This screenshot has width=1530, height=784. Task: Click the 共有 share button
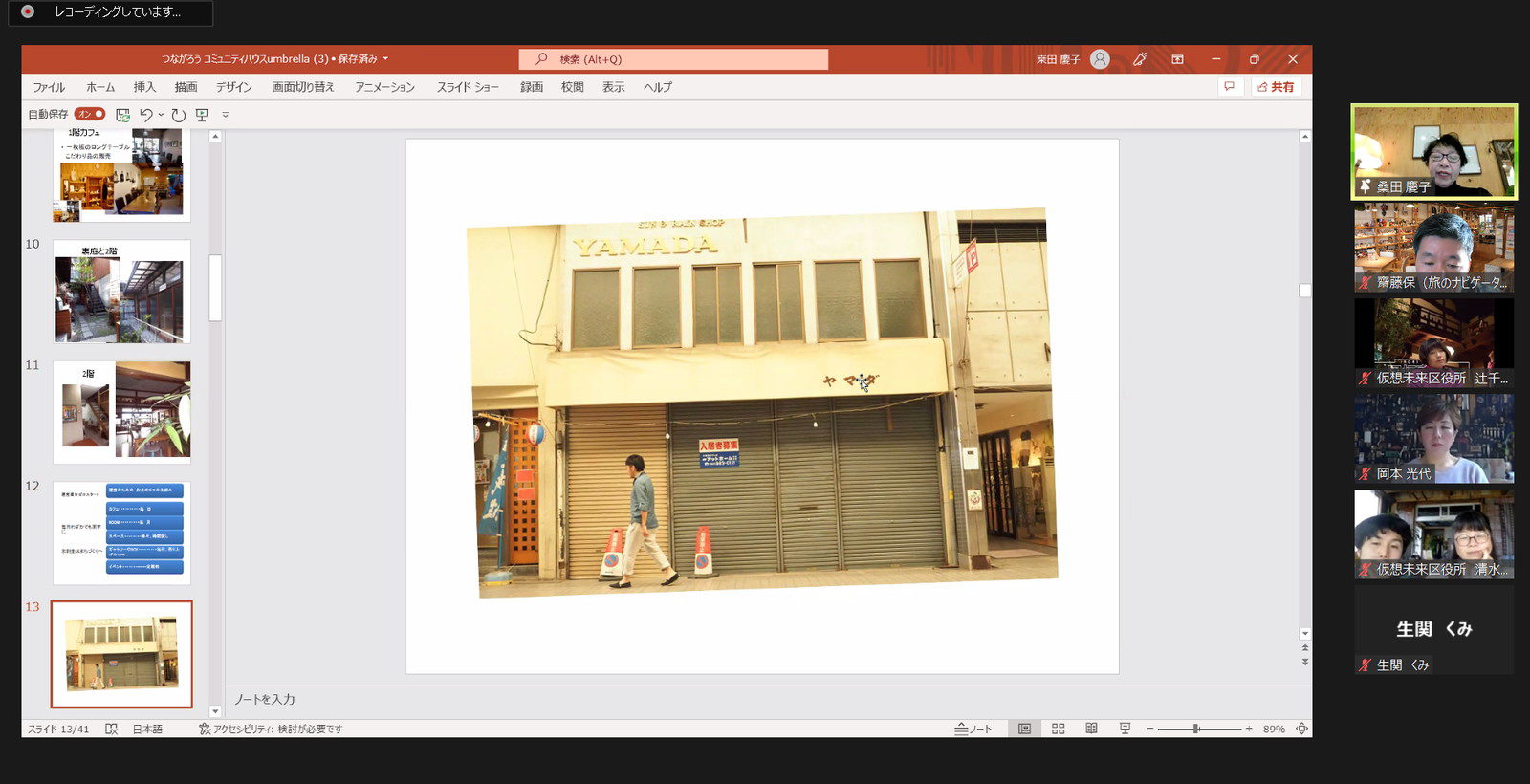[x=1276, y=87]
